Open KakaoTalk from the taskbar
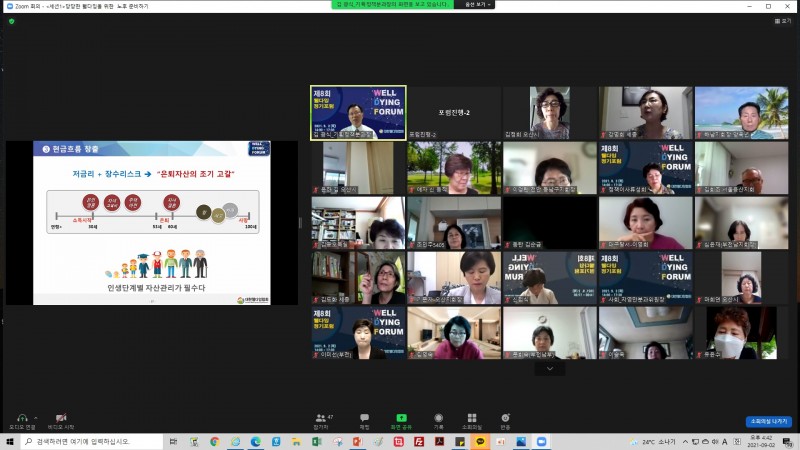Viewport: 800px width, 450px height. tap(480, 441)
